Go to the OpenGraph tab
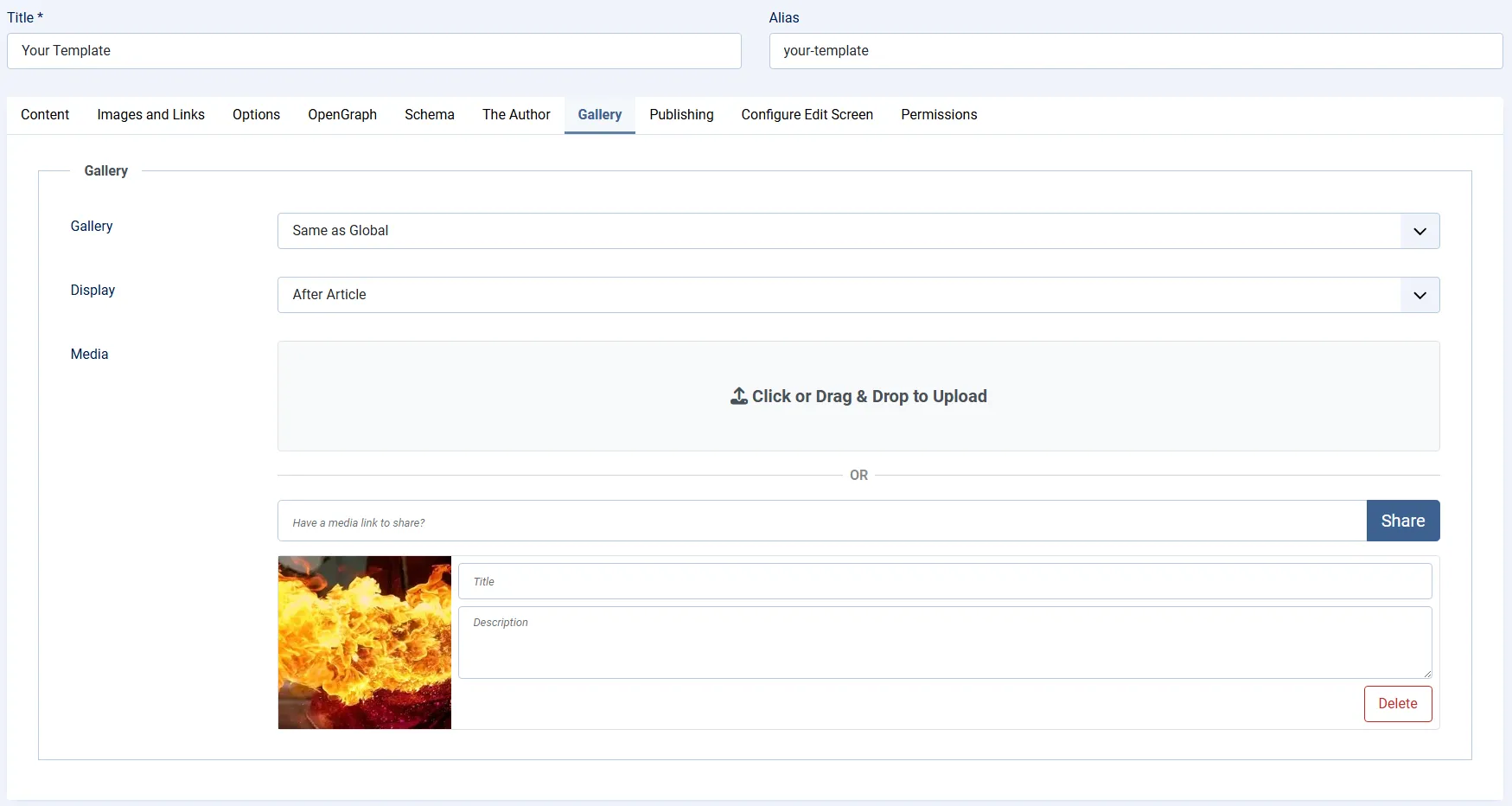 pos(342,115)
